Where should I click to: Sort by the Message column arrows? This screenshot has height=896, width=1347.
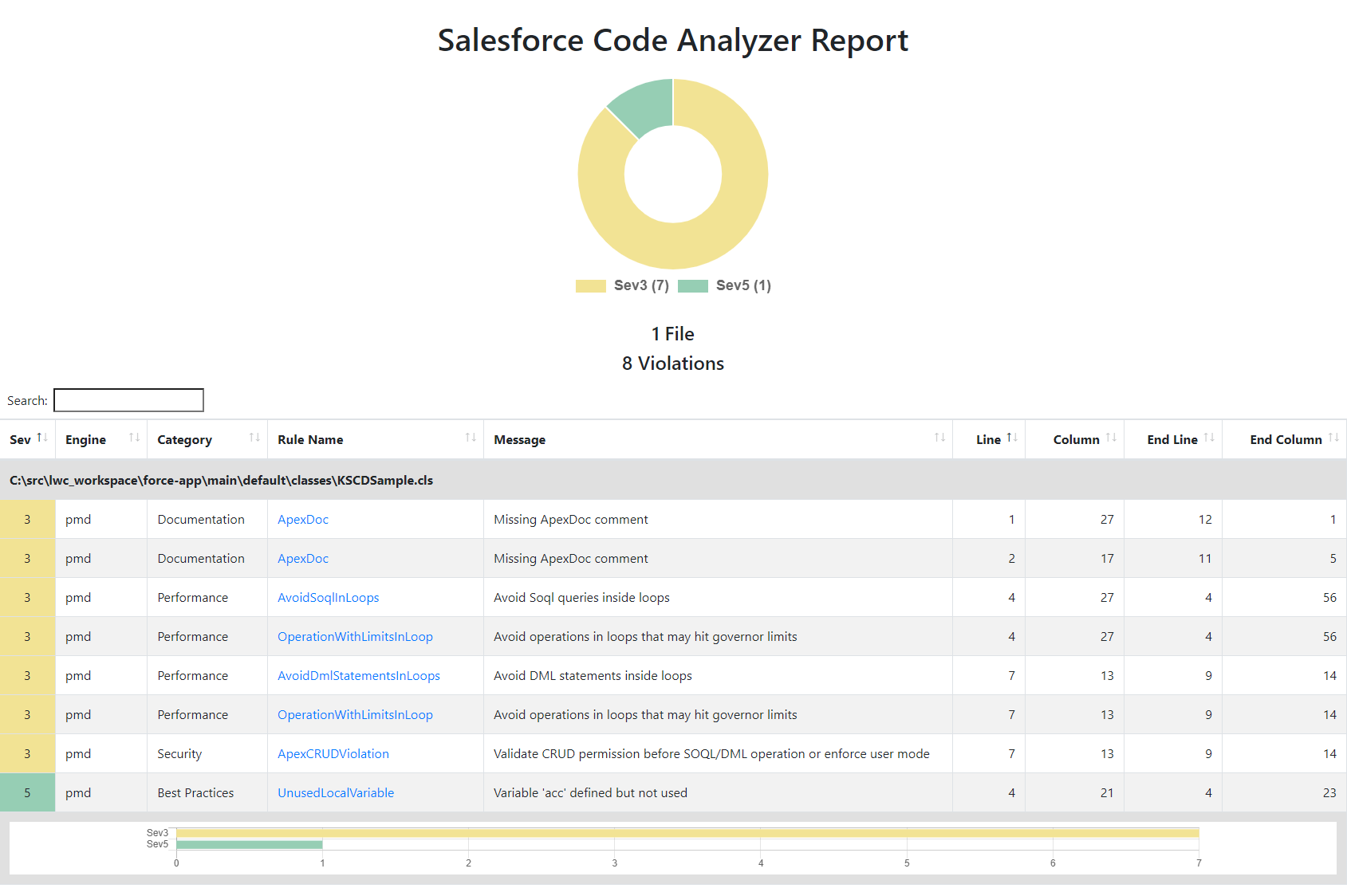coord(939,438)
